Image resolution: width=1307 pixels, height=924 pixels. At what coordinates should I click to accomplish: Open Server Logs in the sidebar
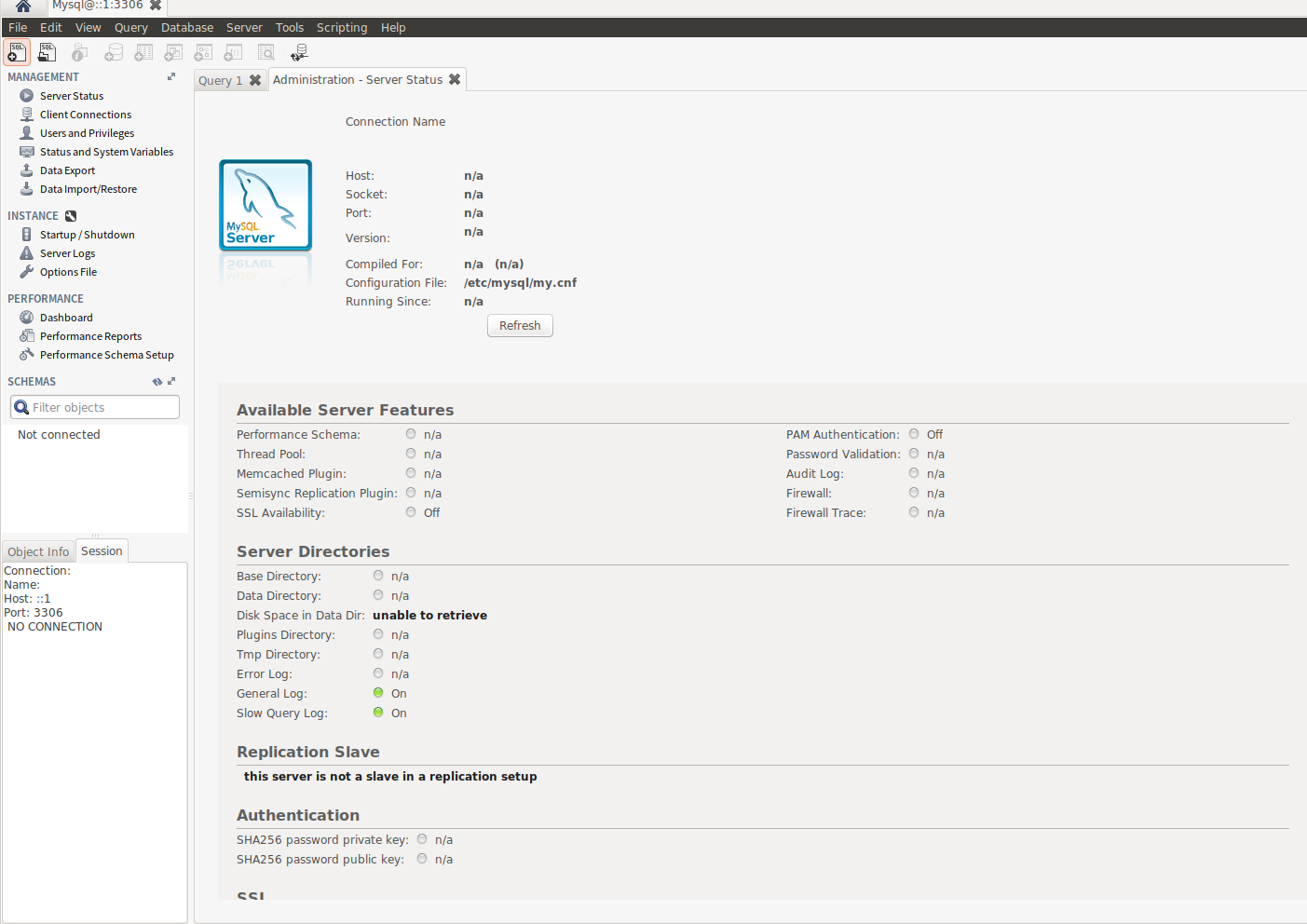tap(67, 253)
